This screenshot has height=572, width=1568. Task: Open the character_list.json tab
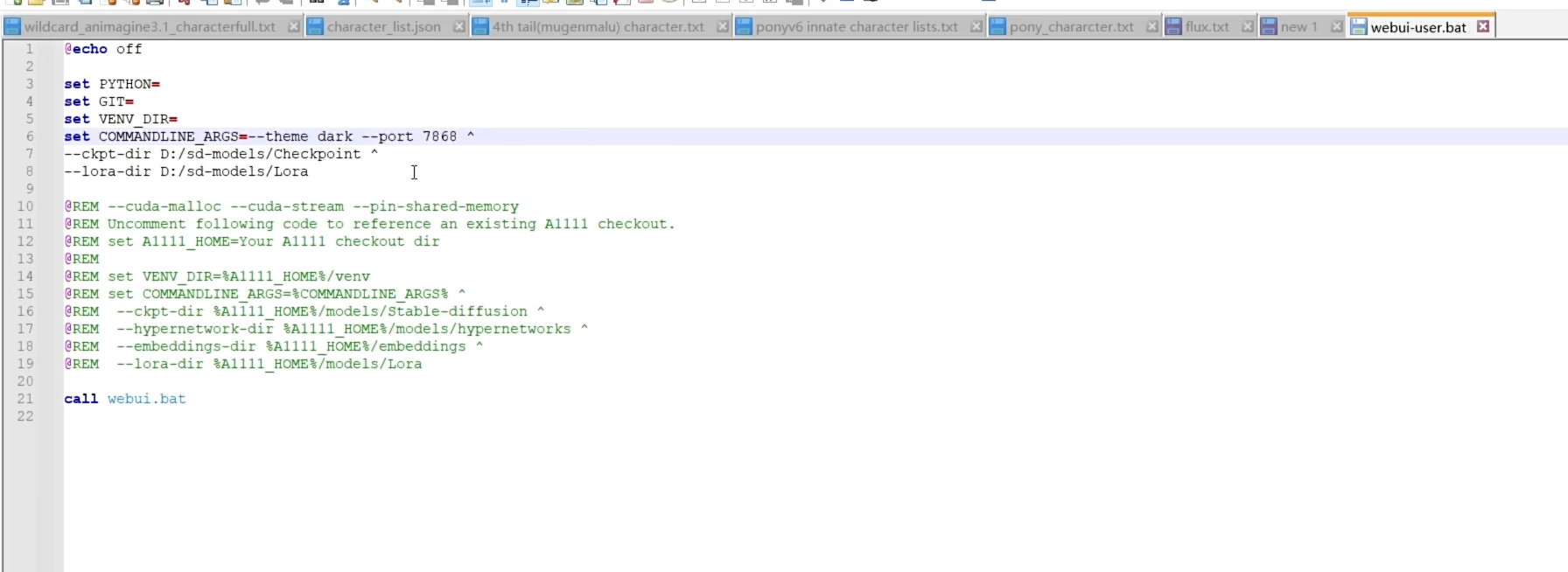coord(383,27)
